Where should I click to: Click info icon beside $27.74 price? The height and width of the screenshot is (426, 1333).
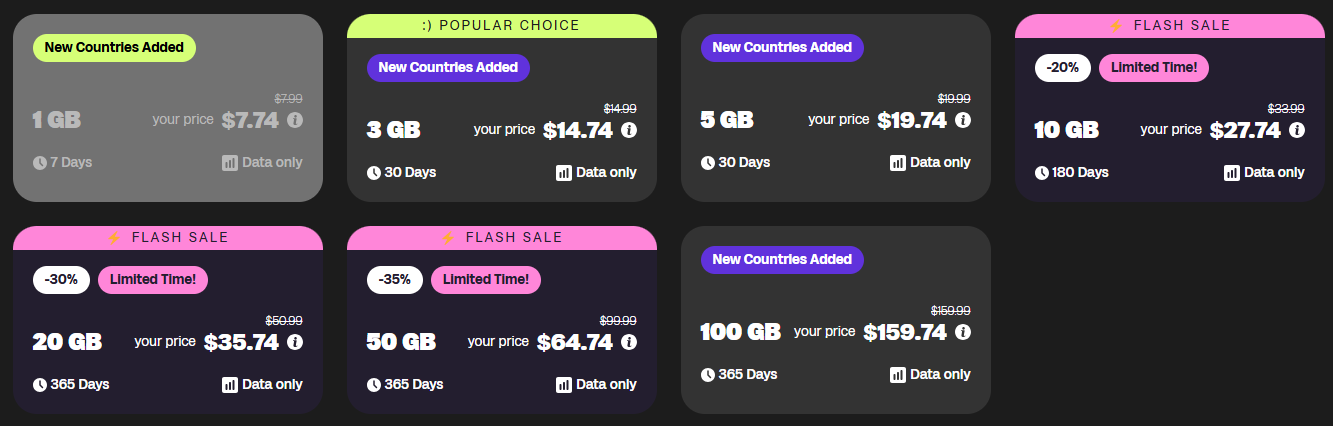[x=1297, y=130]
